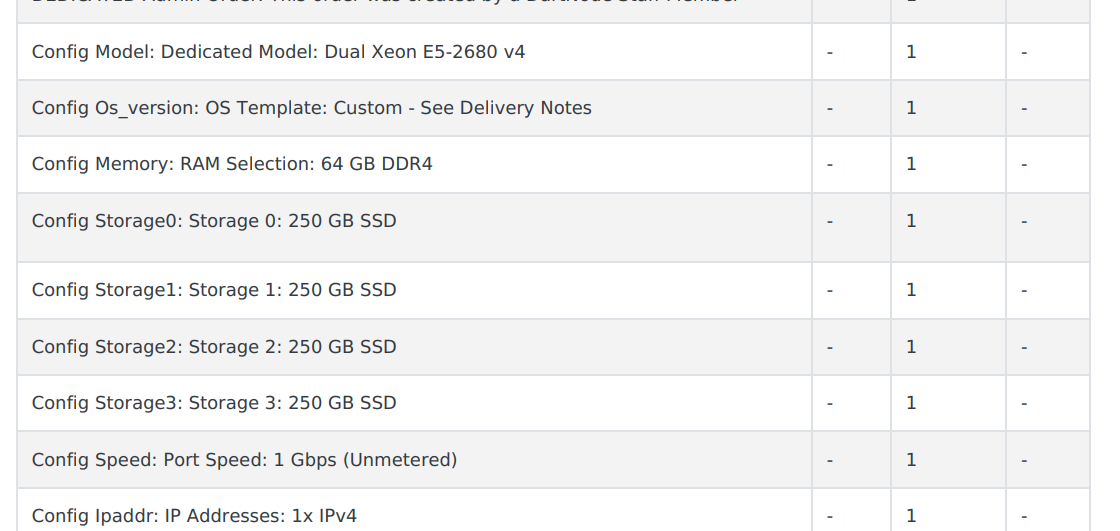Click the first dash in the Config Storage1 row

(830, 290)
